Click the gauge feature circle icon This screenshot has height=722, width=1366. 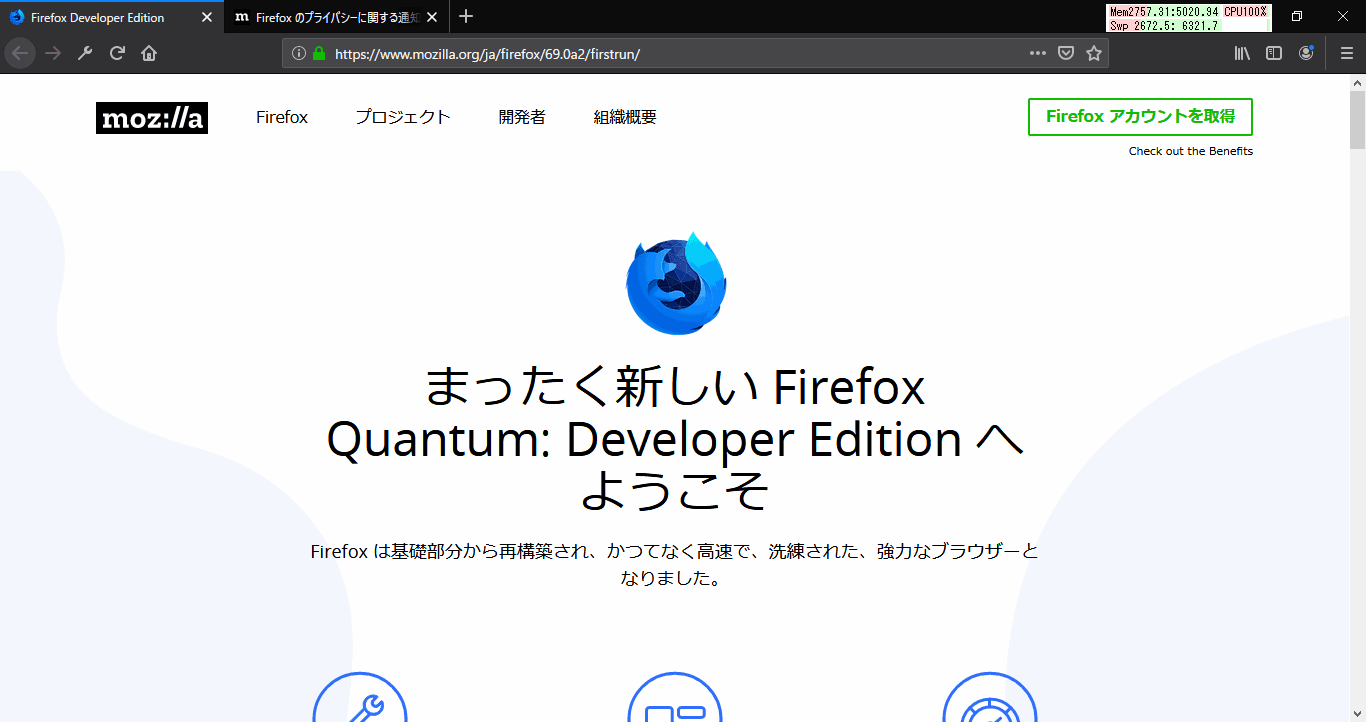click(990, 697)
